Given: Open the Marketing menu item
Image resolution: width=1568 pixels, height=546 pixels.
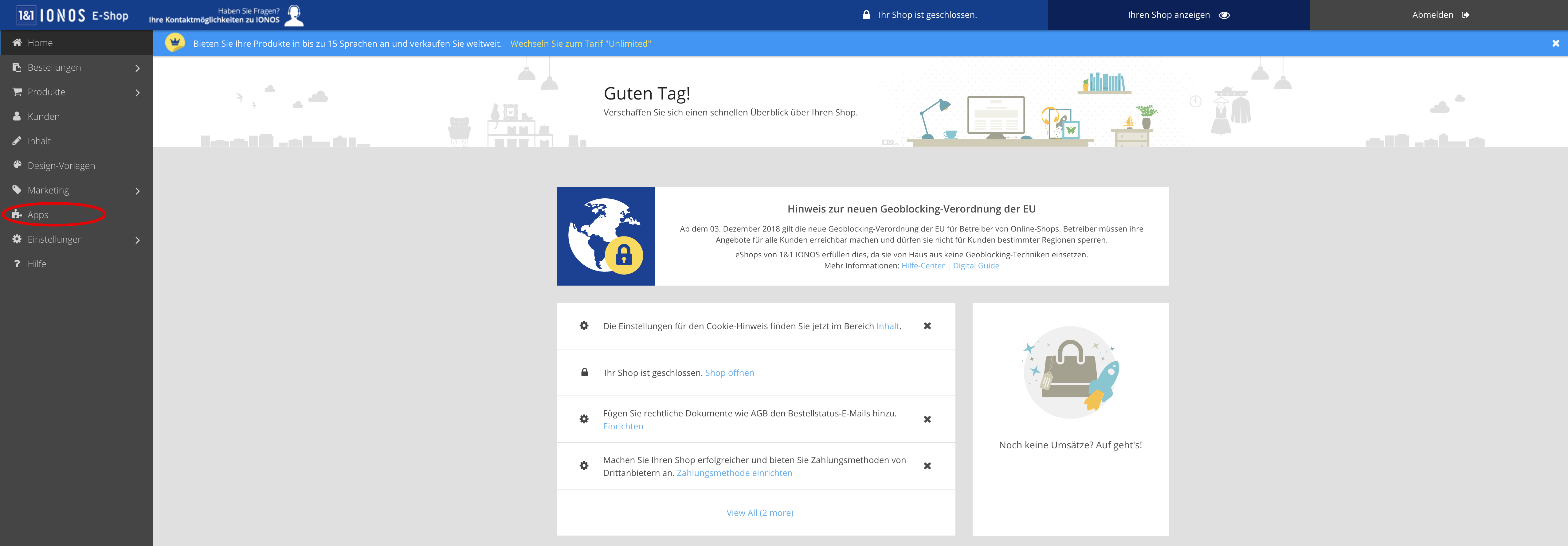Looking at the screenshot, I should 76,190.
